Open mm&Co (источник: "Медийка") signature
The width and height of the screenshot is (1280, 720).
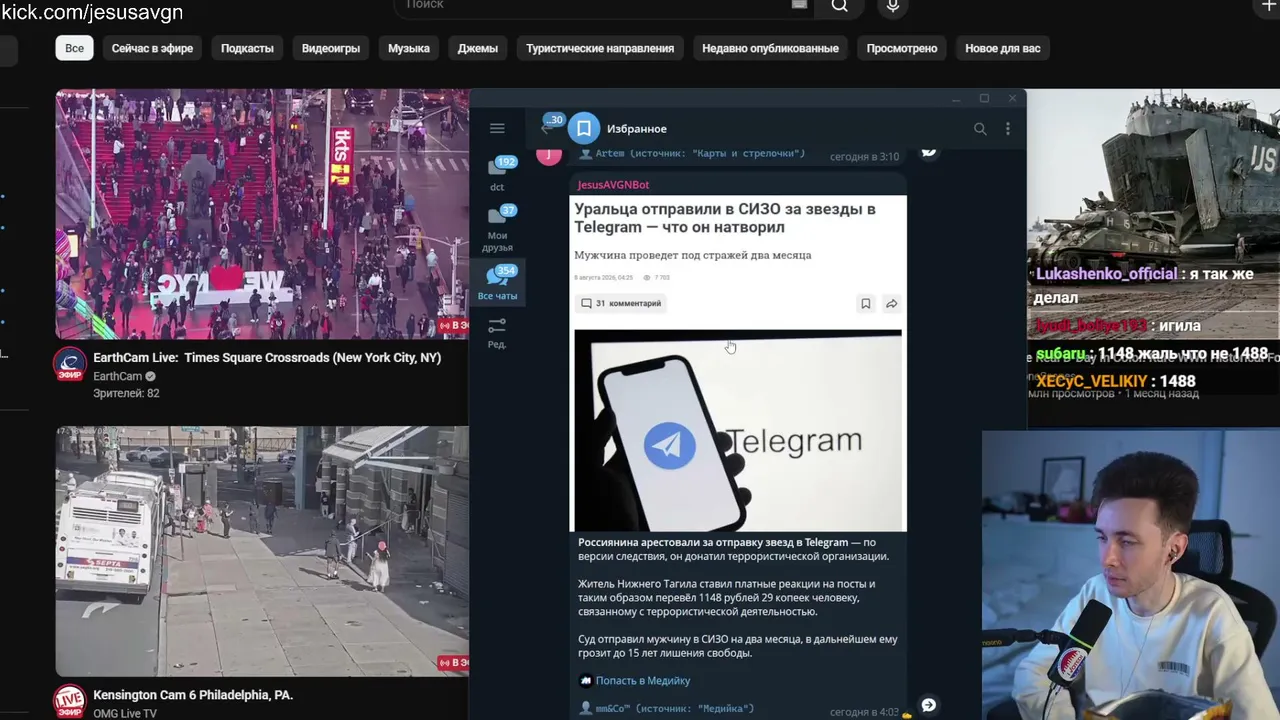tap(675, 709)
